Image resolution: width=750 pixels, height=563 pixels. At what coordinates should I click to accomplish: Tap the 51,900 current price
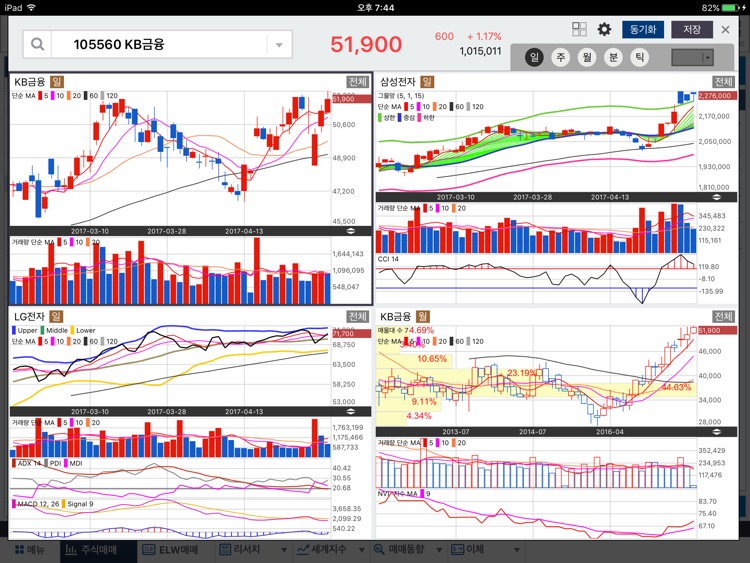click(x=366, y=44)
